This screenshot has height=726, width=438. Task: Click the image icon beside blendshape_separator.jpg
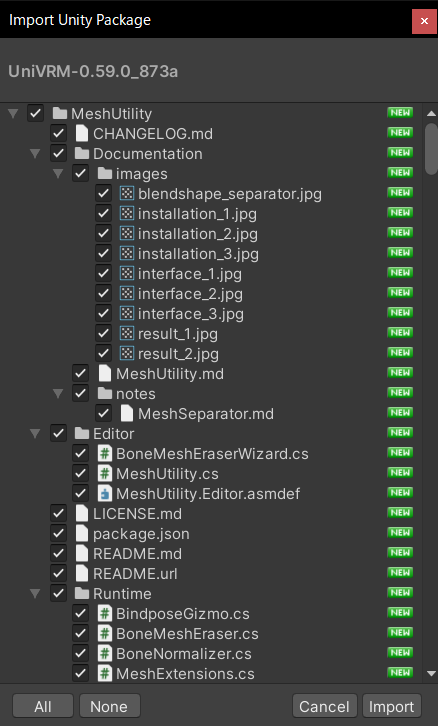coord(127,194)
